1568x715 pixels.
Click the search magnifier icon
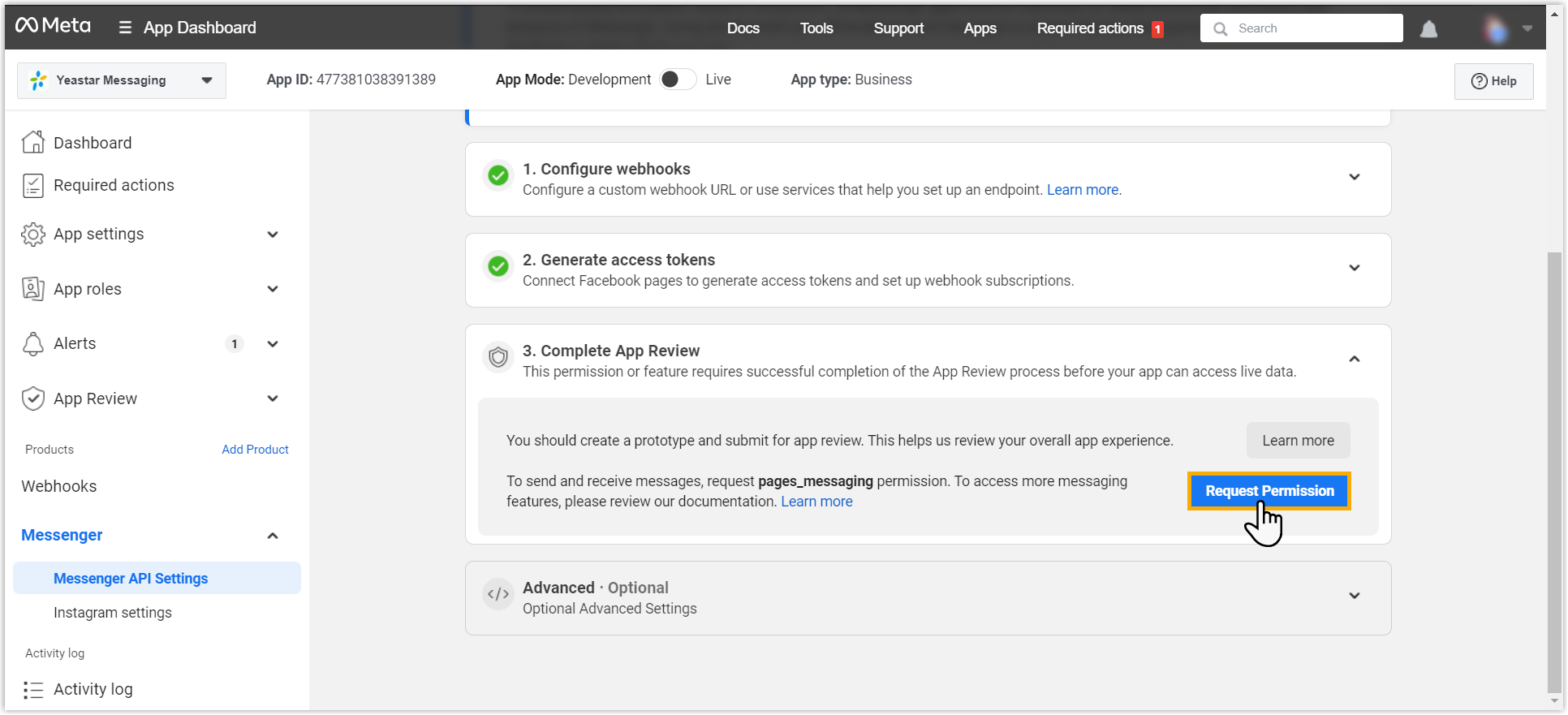tap(1220, 29)
